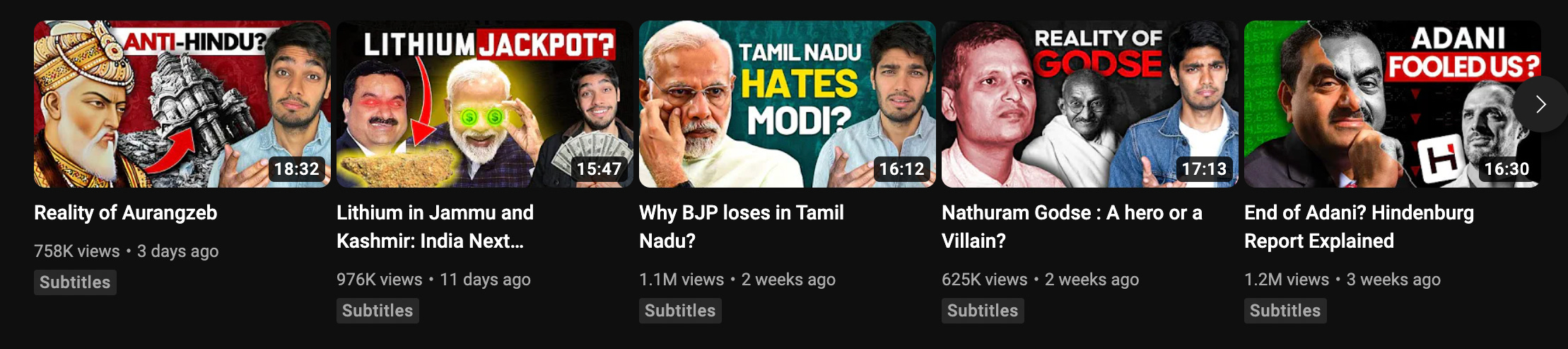Click title End of Adani? Hindenburg Report Explained
The width and height of the screenshot is (1568, 349).
pyautogui.click(x=1359, y=227)
